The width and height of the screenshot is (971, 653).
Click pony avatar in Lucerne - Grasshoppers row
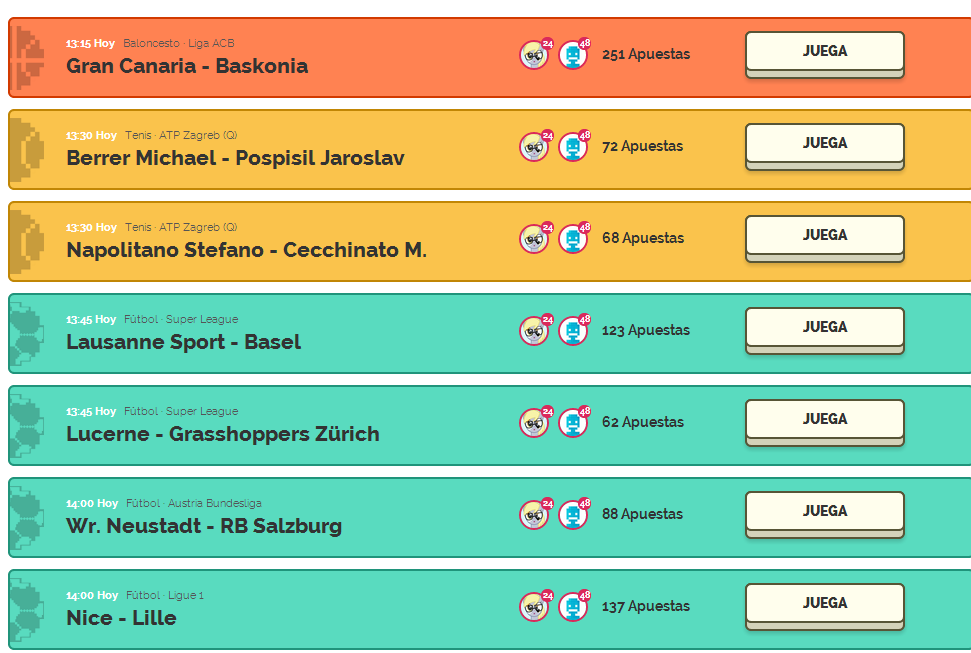point(534,423)
